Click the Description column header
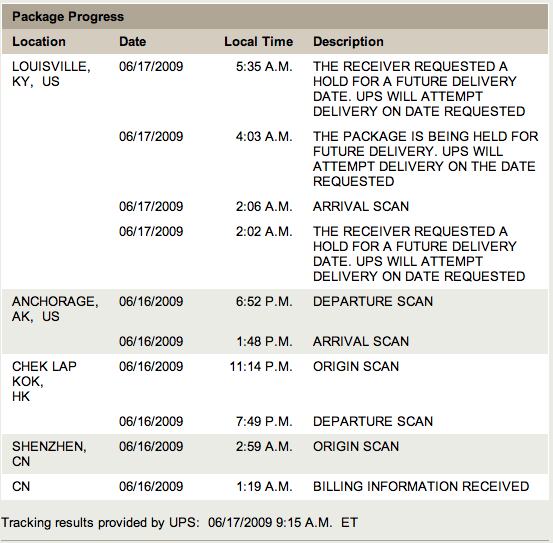The image size is (553, 543). click(348, 42)
